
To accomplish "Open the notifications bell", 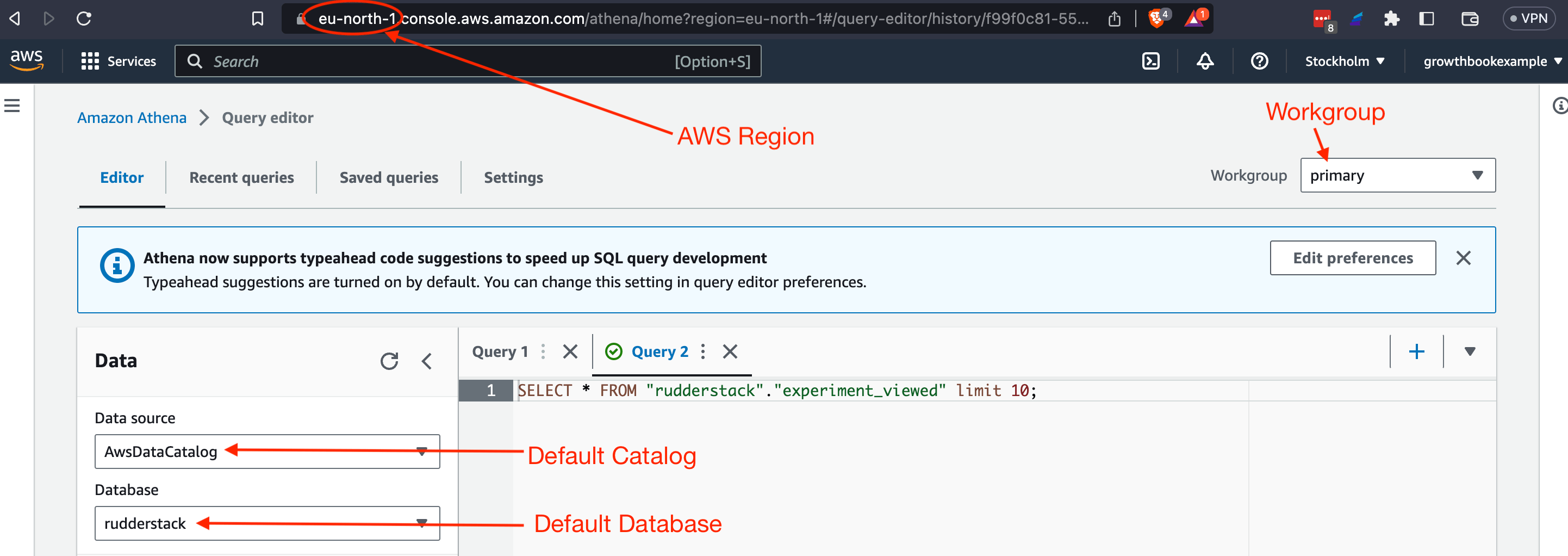I will point(1205,61).
